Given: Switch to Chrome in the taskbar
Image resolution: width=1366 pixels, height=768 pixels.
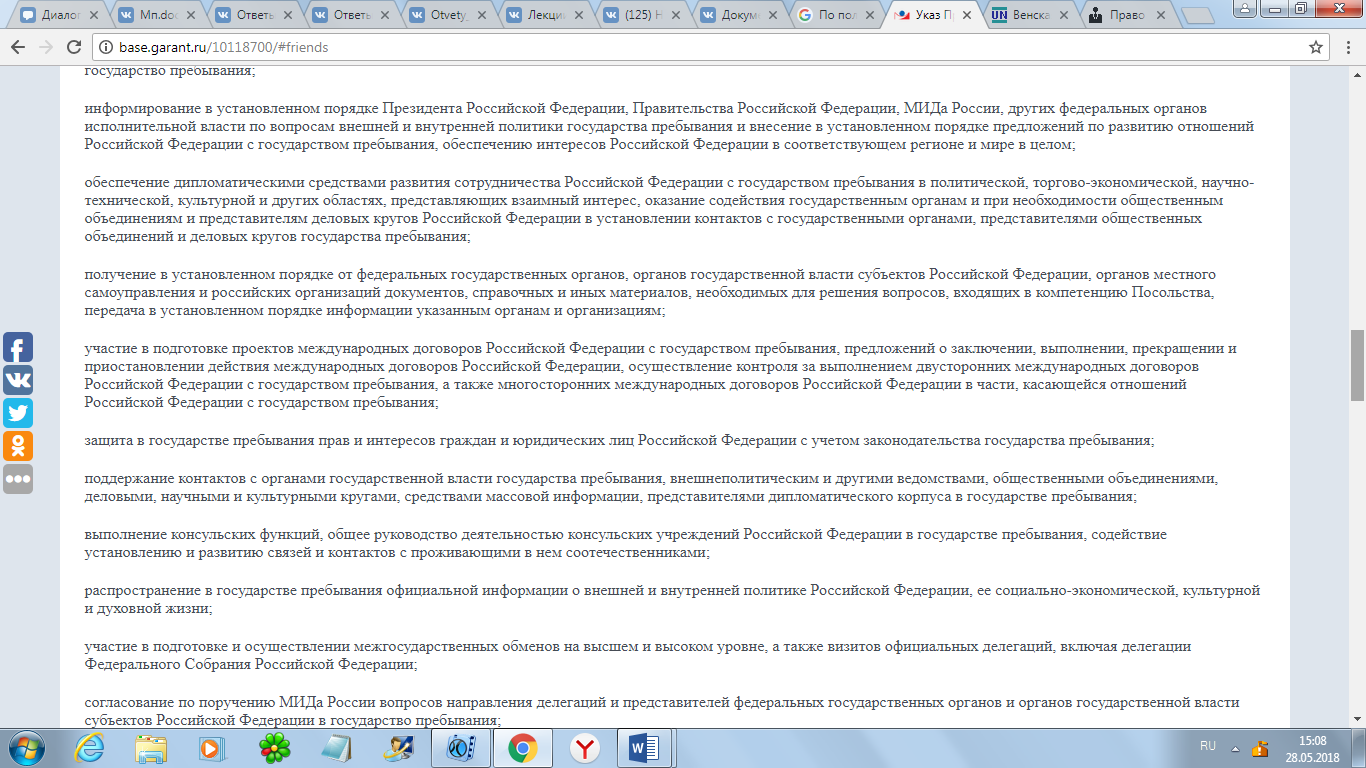Looking at the screenshot, I should (x=522, y=748).
